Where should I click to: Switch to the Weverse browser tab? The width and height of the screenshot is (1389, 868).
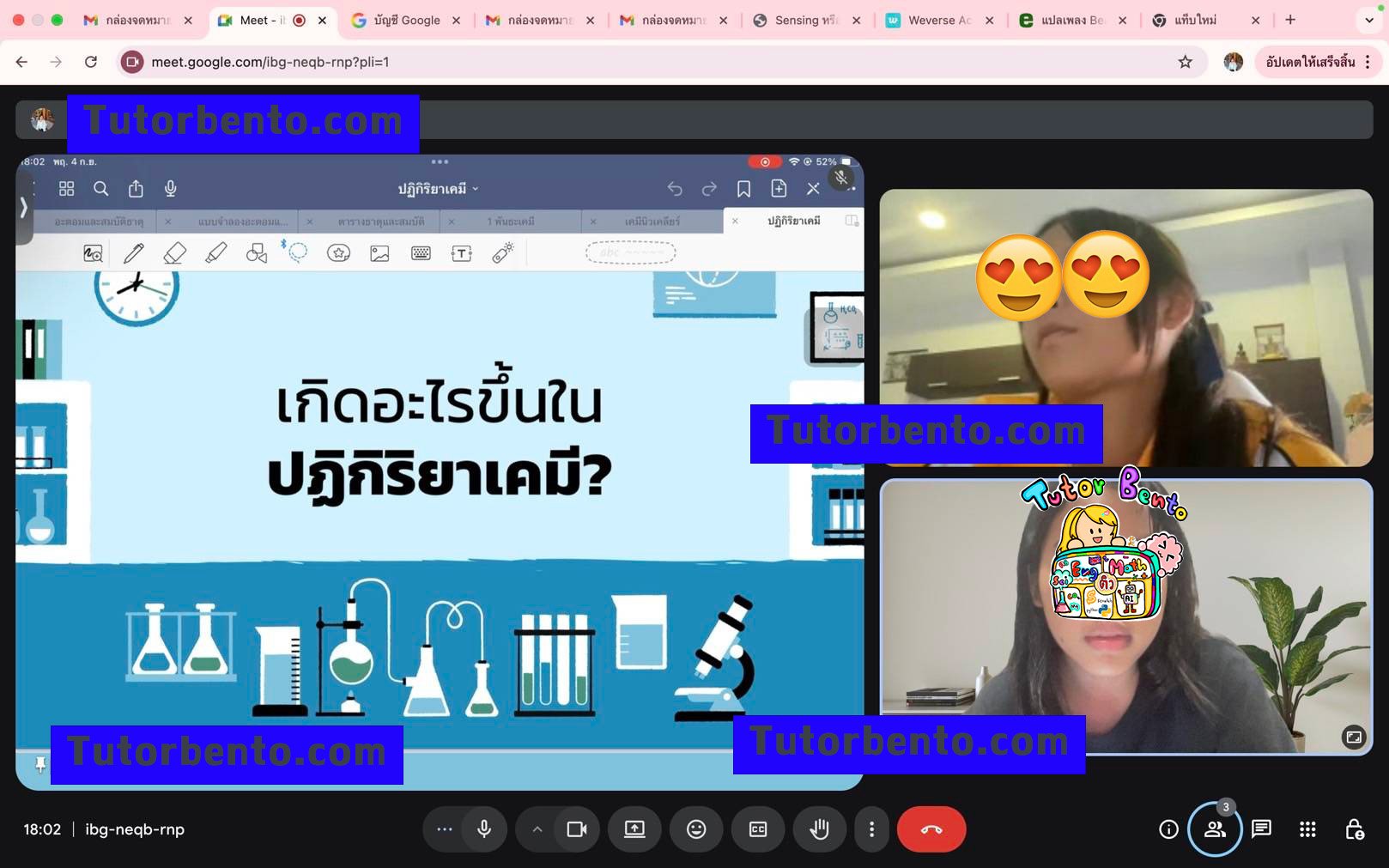939,20
